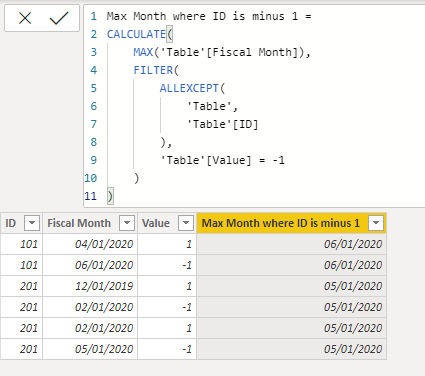Image resolution: width=425 pixels, height=376 pixels.
Task: Click CALCULATE function on formula line 2
Action: 136,34
